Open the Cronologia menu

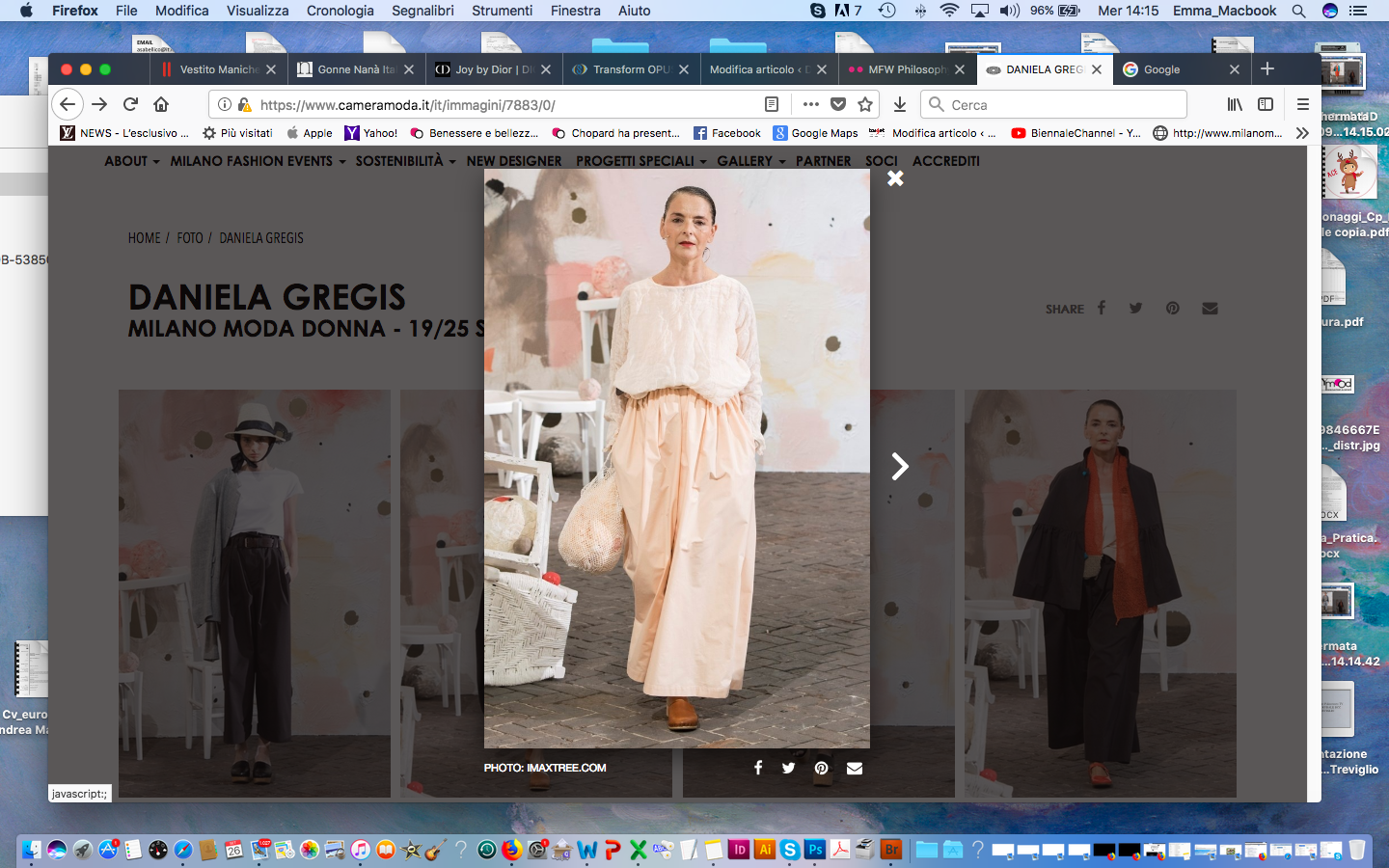tap(340, 11)
